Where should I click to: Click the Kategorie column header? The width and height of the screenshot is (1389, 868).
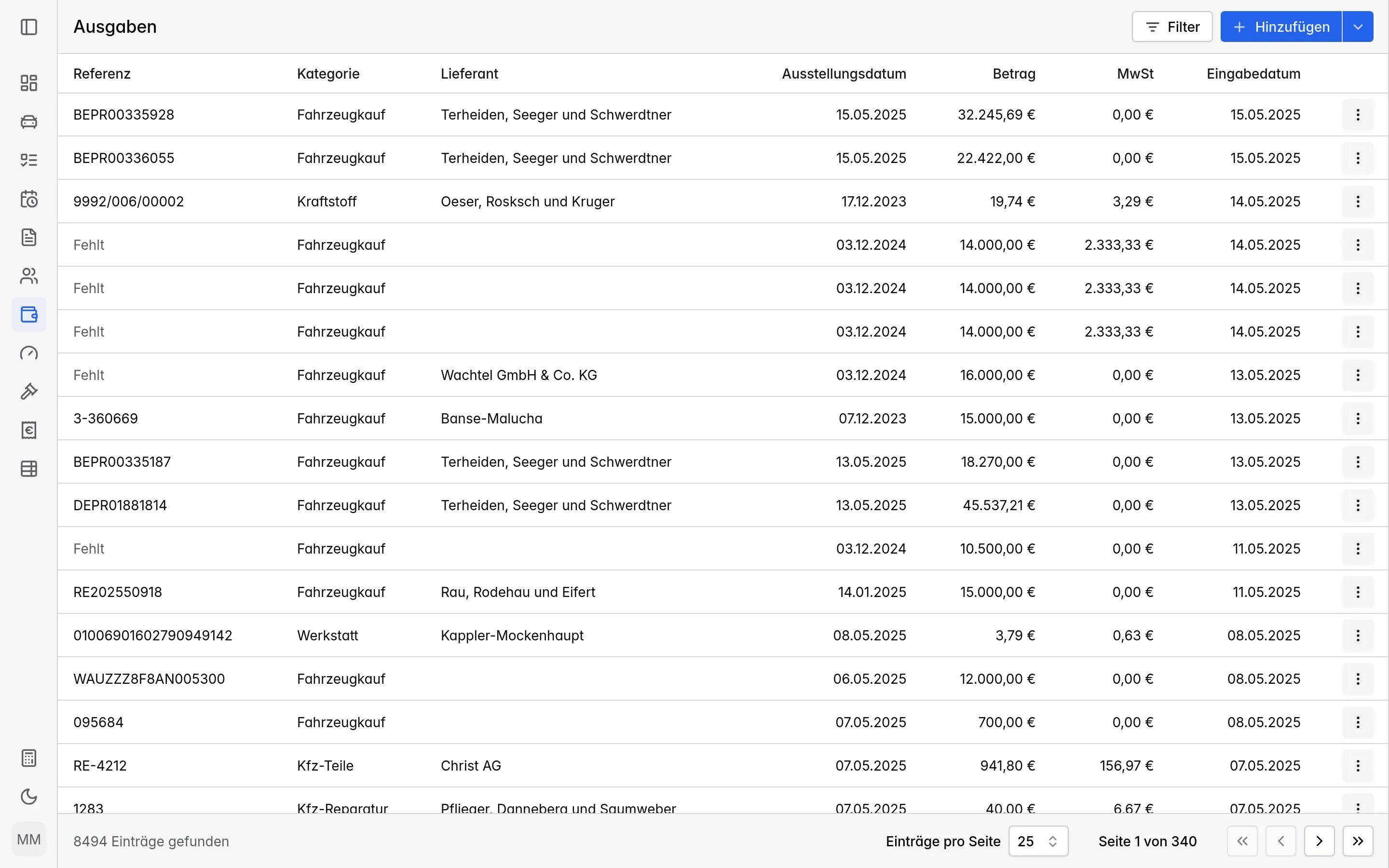[328, 74]
